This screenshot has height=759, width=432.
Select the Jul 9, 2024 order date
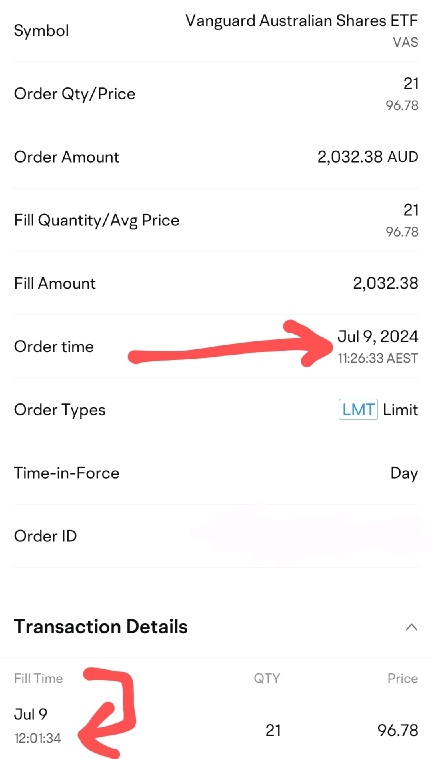378,336
